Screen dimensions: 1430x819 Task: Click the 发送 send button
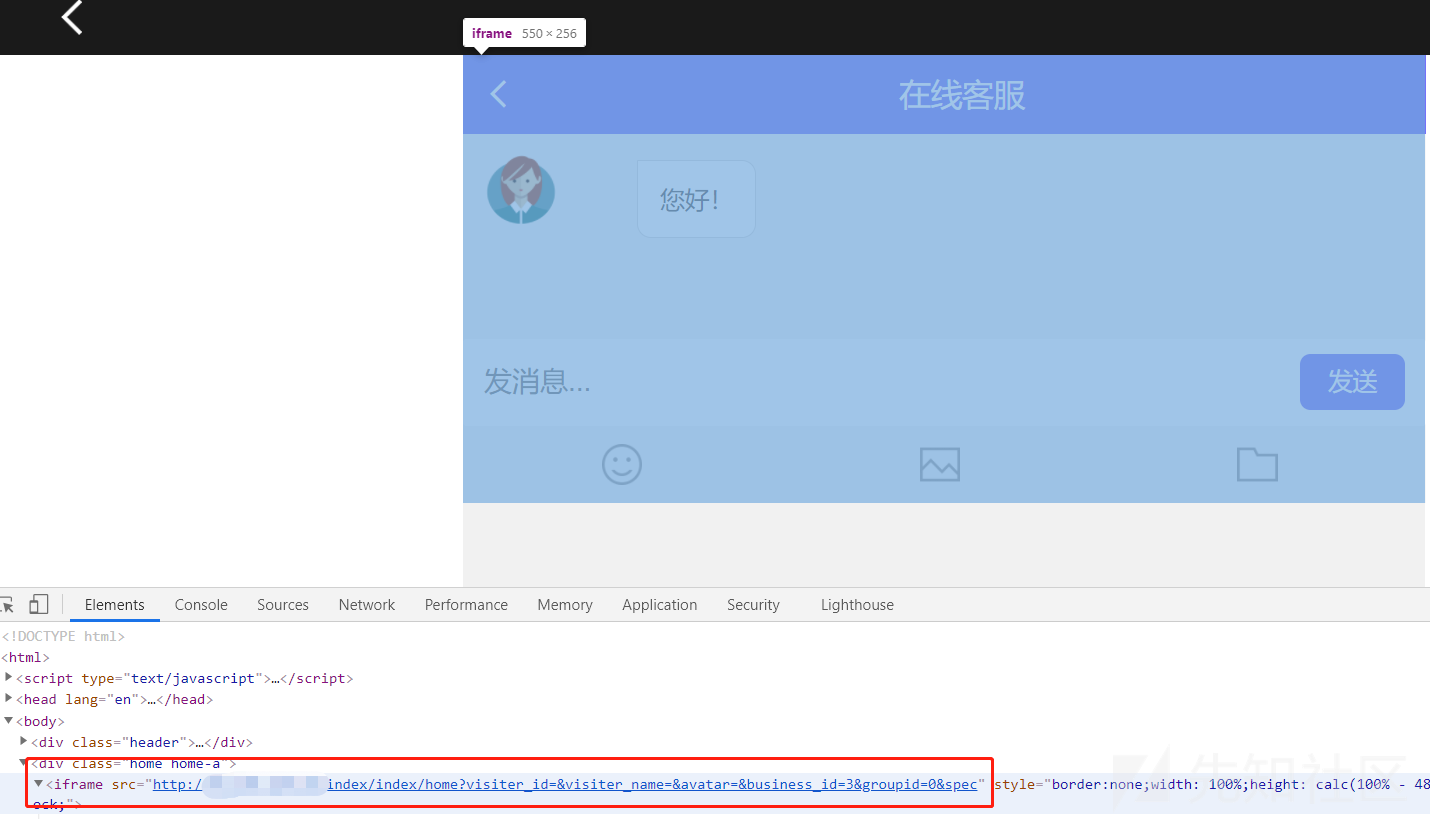pos(1352,381)
